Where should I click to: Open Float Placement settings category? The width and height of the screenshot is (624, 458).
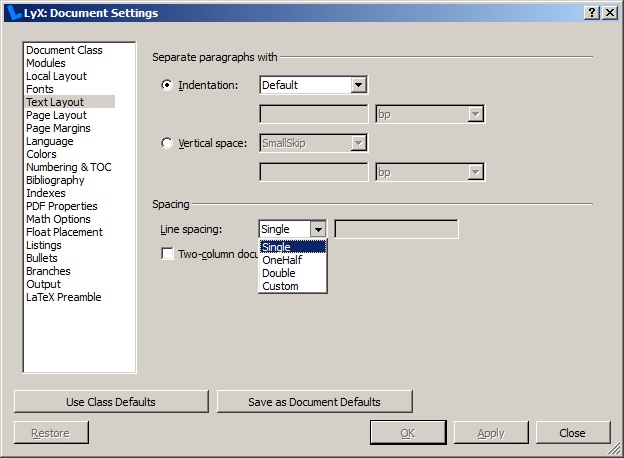64,232
